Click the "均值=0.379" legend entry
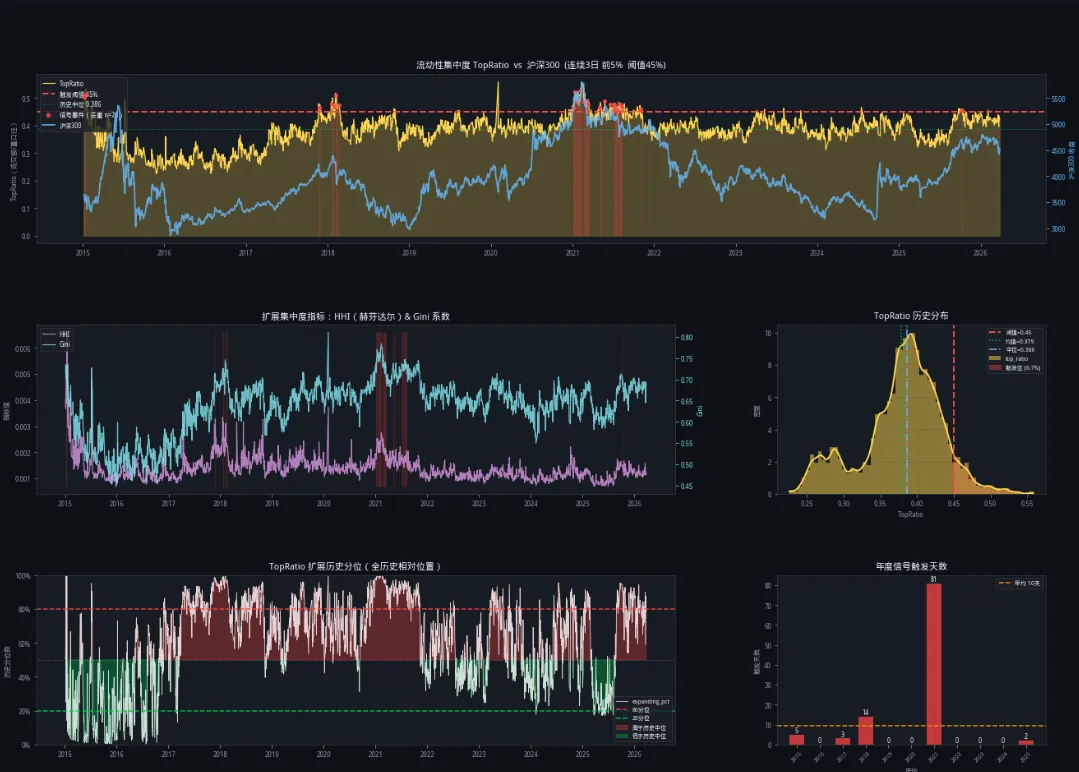The image size is (1079, 772). click(x=1011, y=341)
